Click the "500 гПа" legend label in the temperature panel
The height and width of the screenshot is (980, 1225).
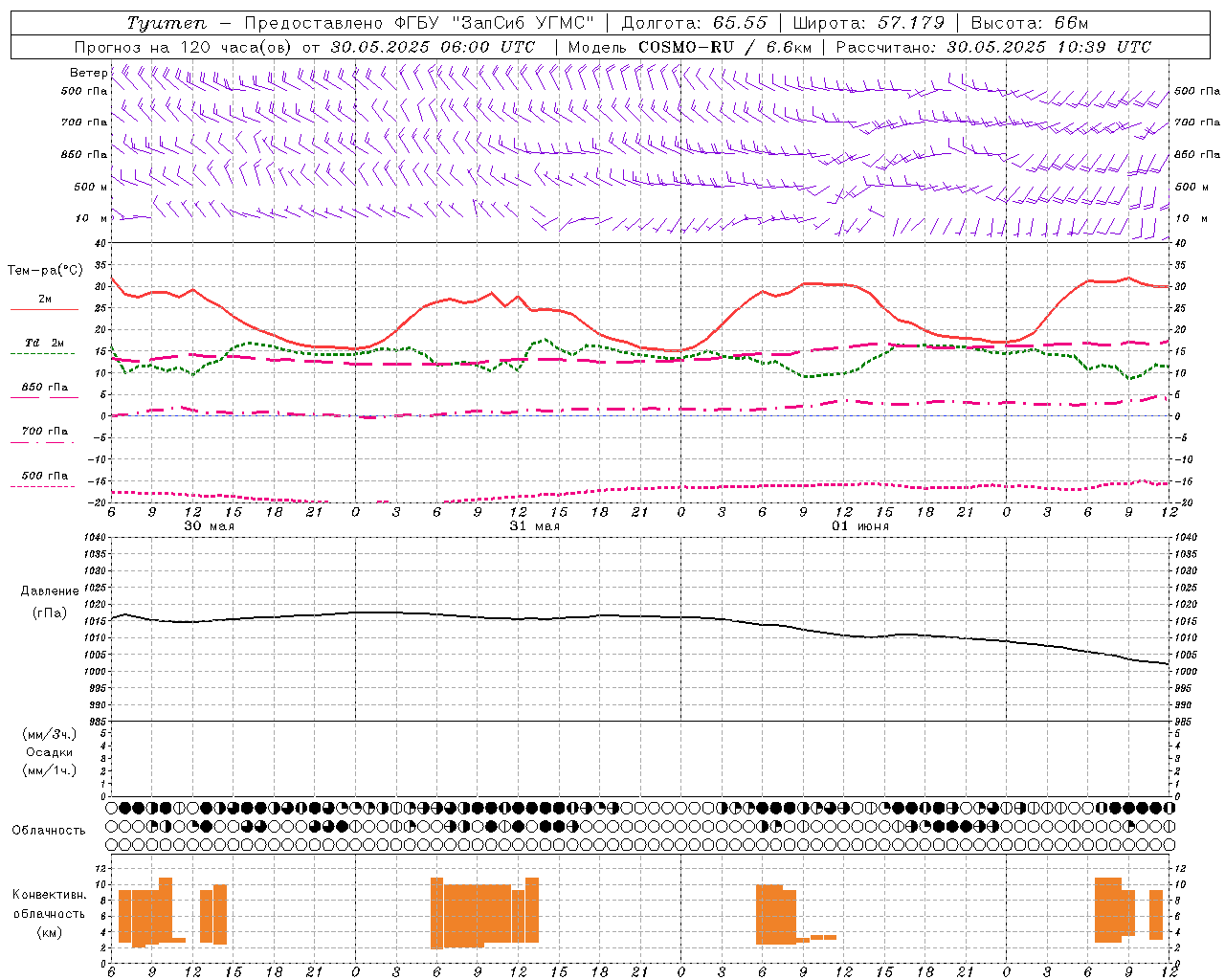click(45, 476)
